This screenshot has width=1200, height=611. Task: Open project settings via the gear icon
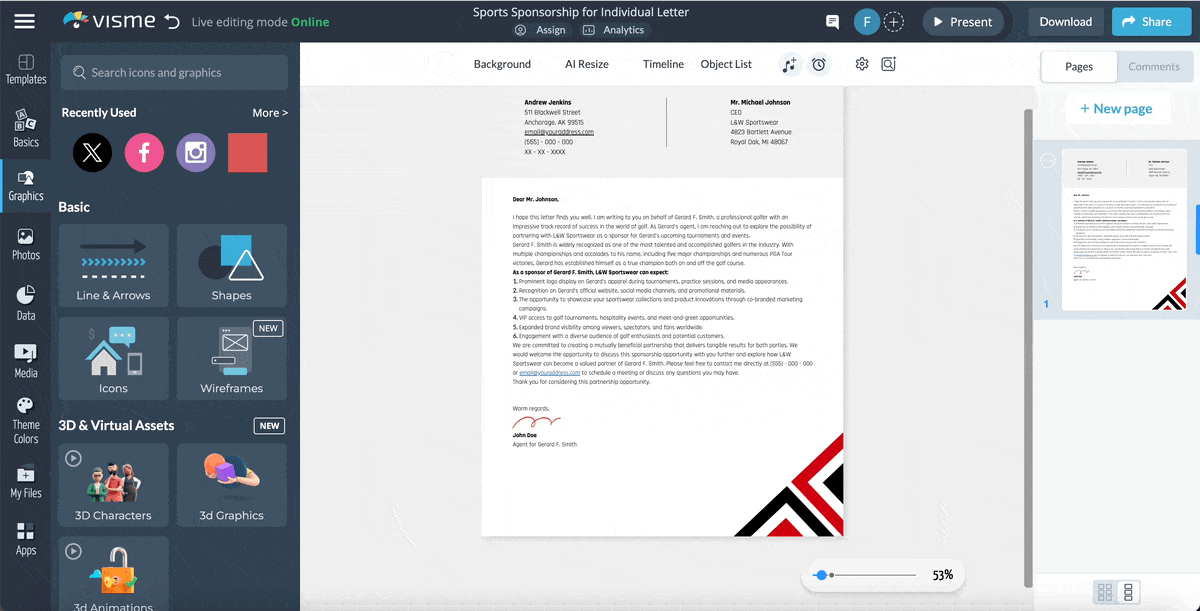coord(861,63)
